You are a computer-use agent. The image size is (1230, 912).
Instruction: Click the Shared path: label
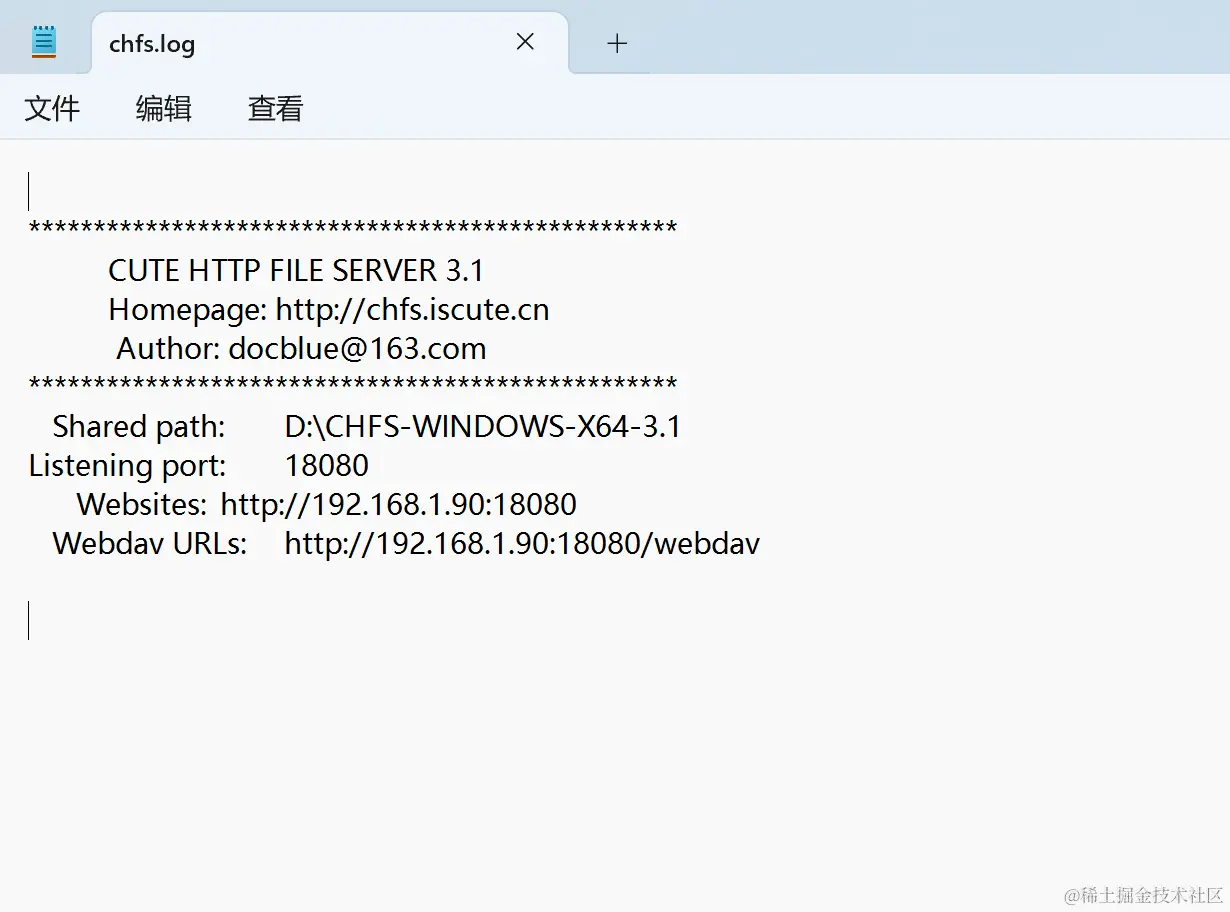point(139,427)
